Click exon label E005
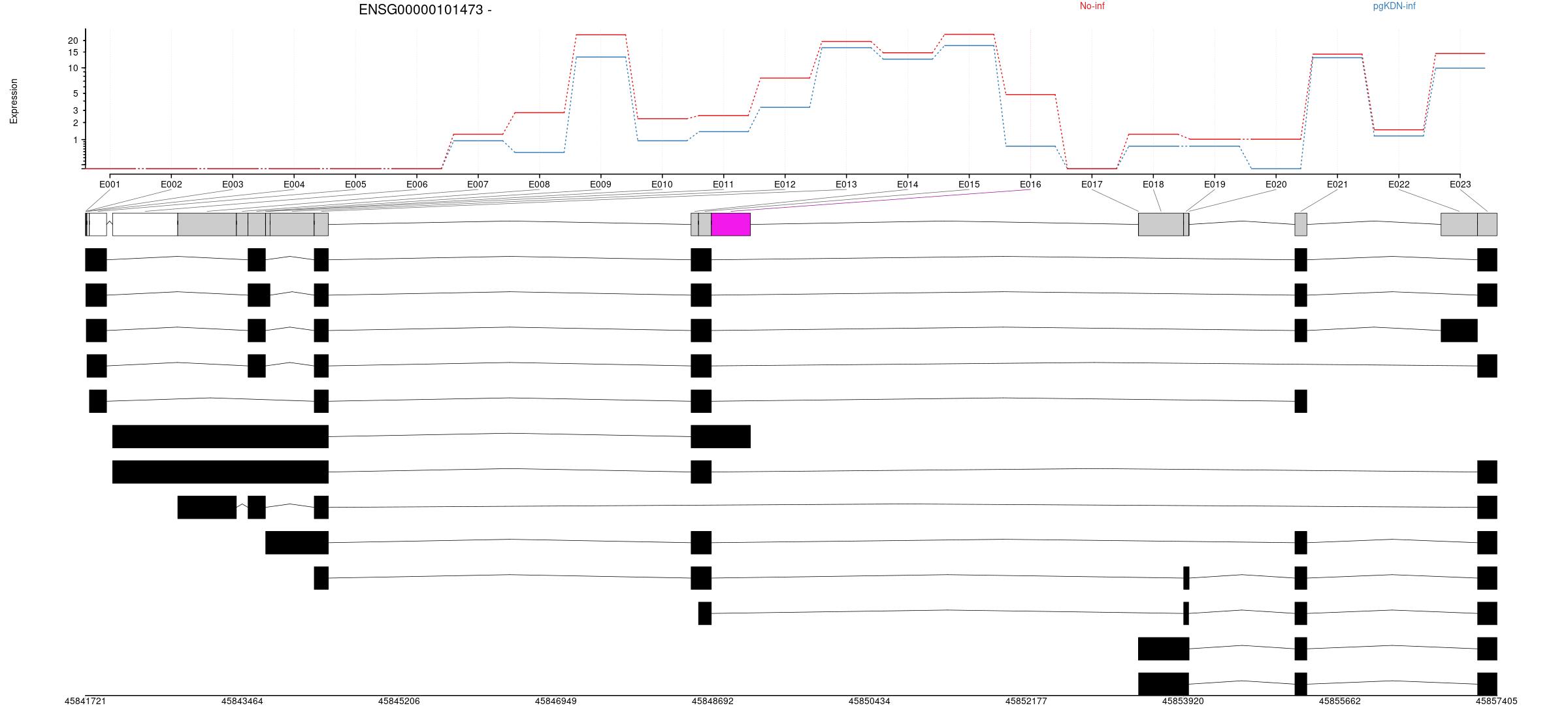 click(355, 184)
